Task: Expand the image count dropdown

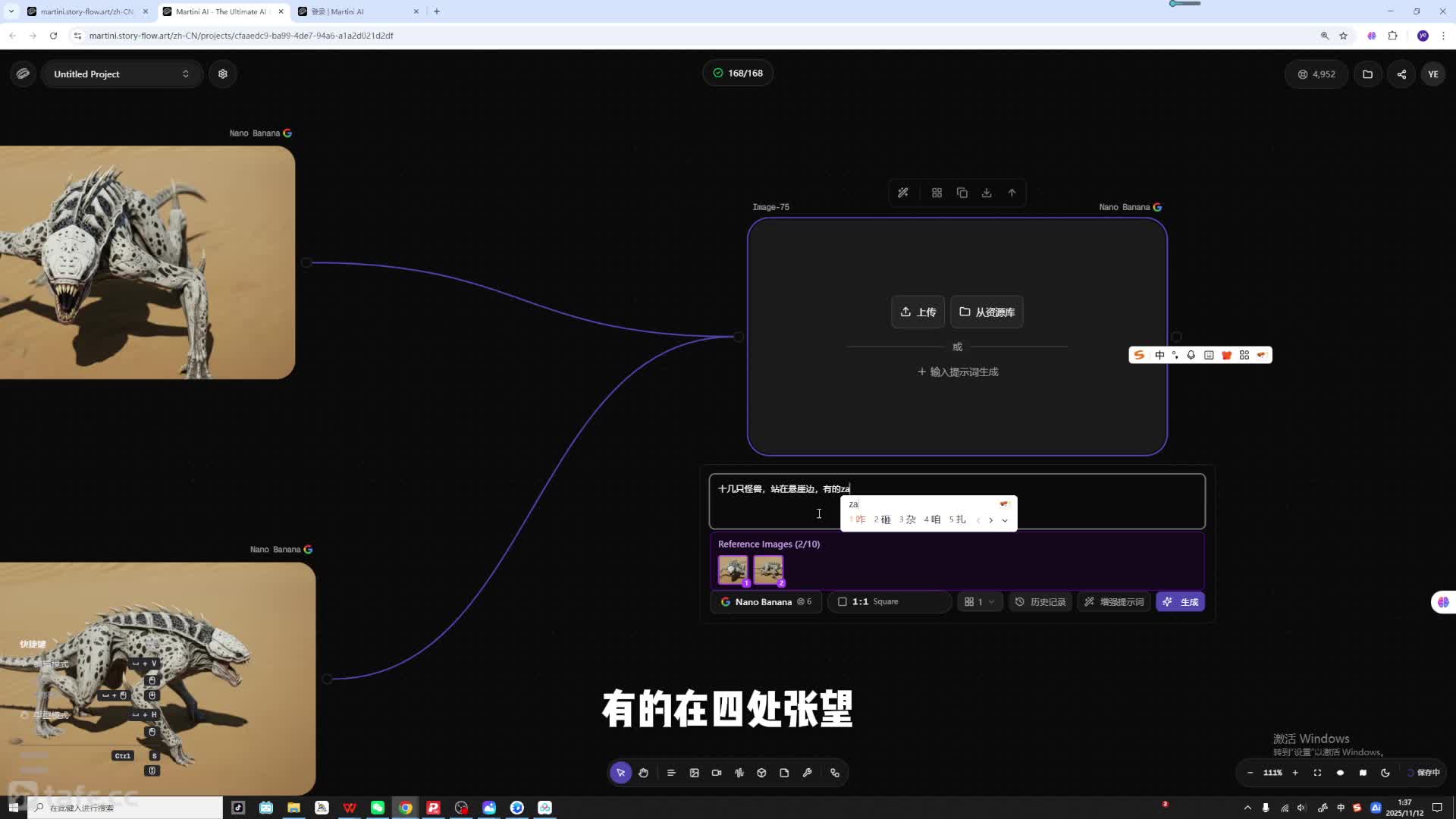Action: click(x=979, y=602)
